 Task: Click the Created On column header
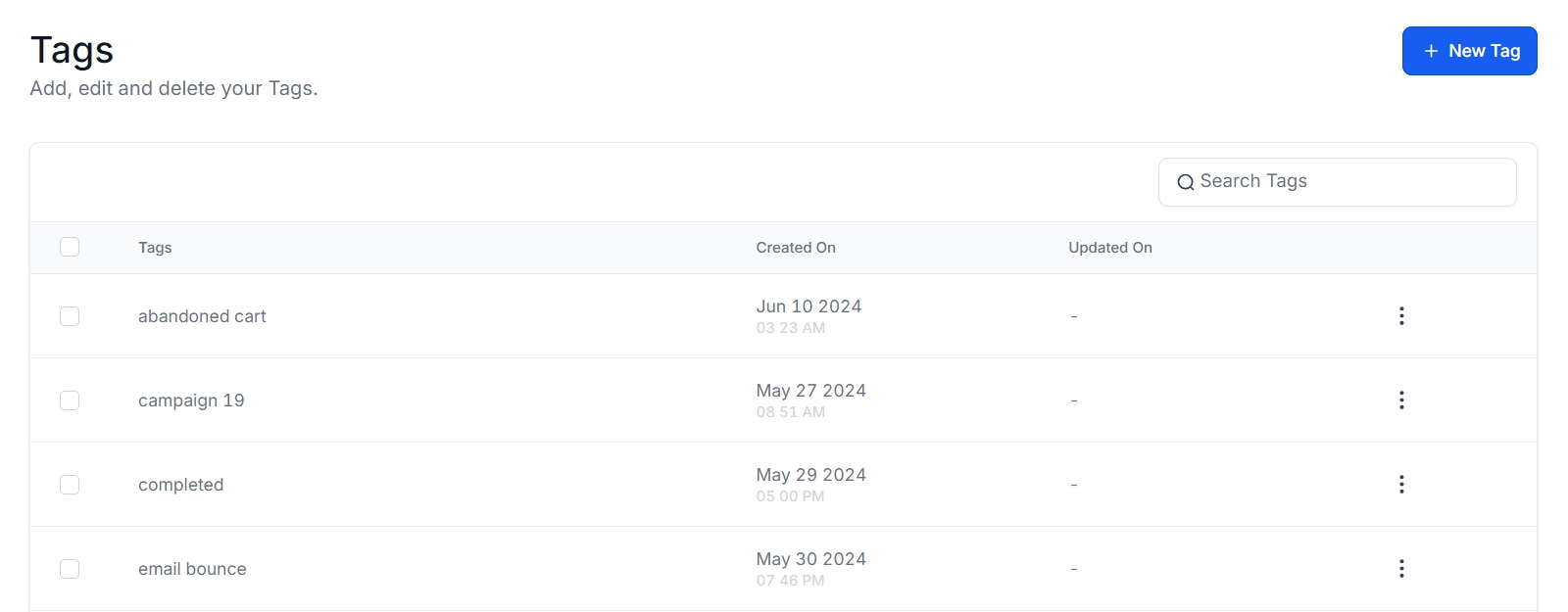(x=795, y=248)
